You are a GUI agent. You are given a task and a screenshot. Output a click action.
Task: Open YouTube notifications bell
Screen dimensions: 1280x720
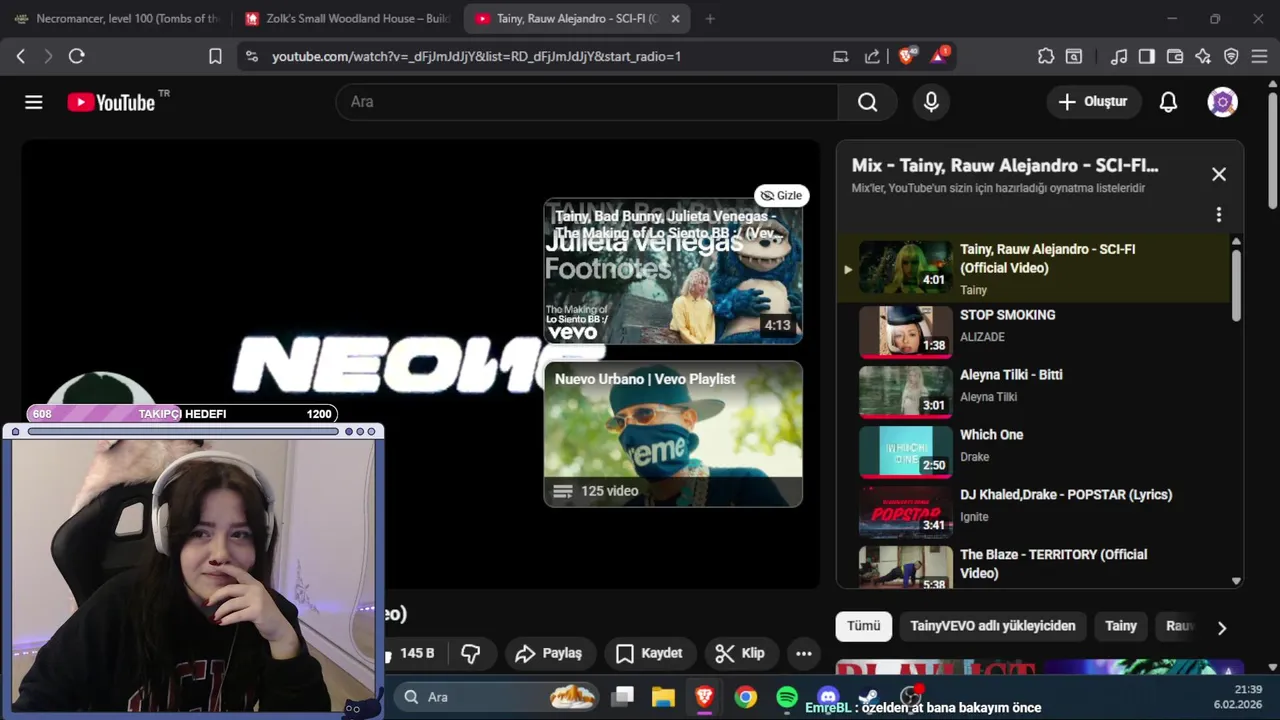coord(1168,102)
